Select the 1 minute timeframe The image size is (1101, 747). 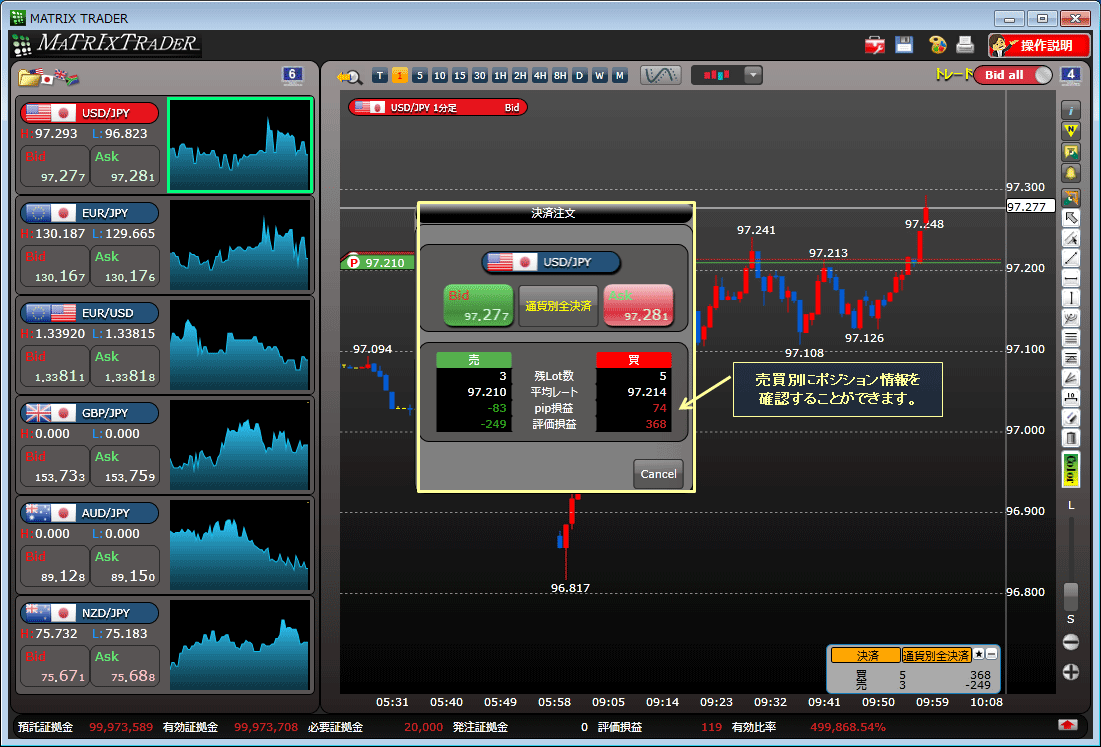click(400, 76)
